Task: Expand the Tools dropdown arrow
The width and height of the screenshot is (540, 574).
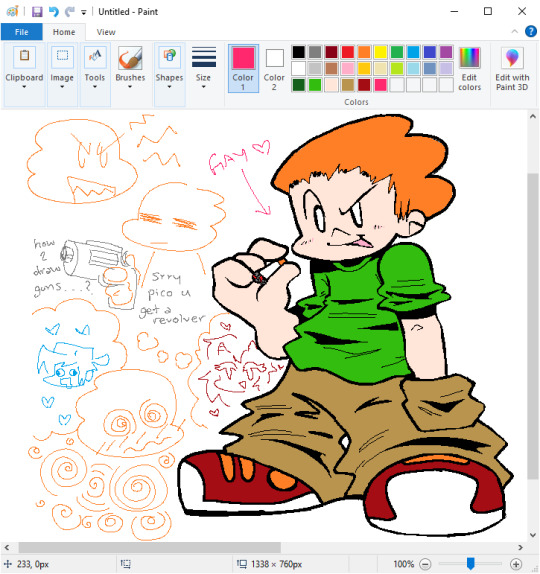Action: pos(95,87)
